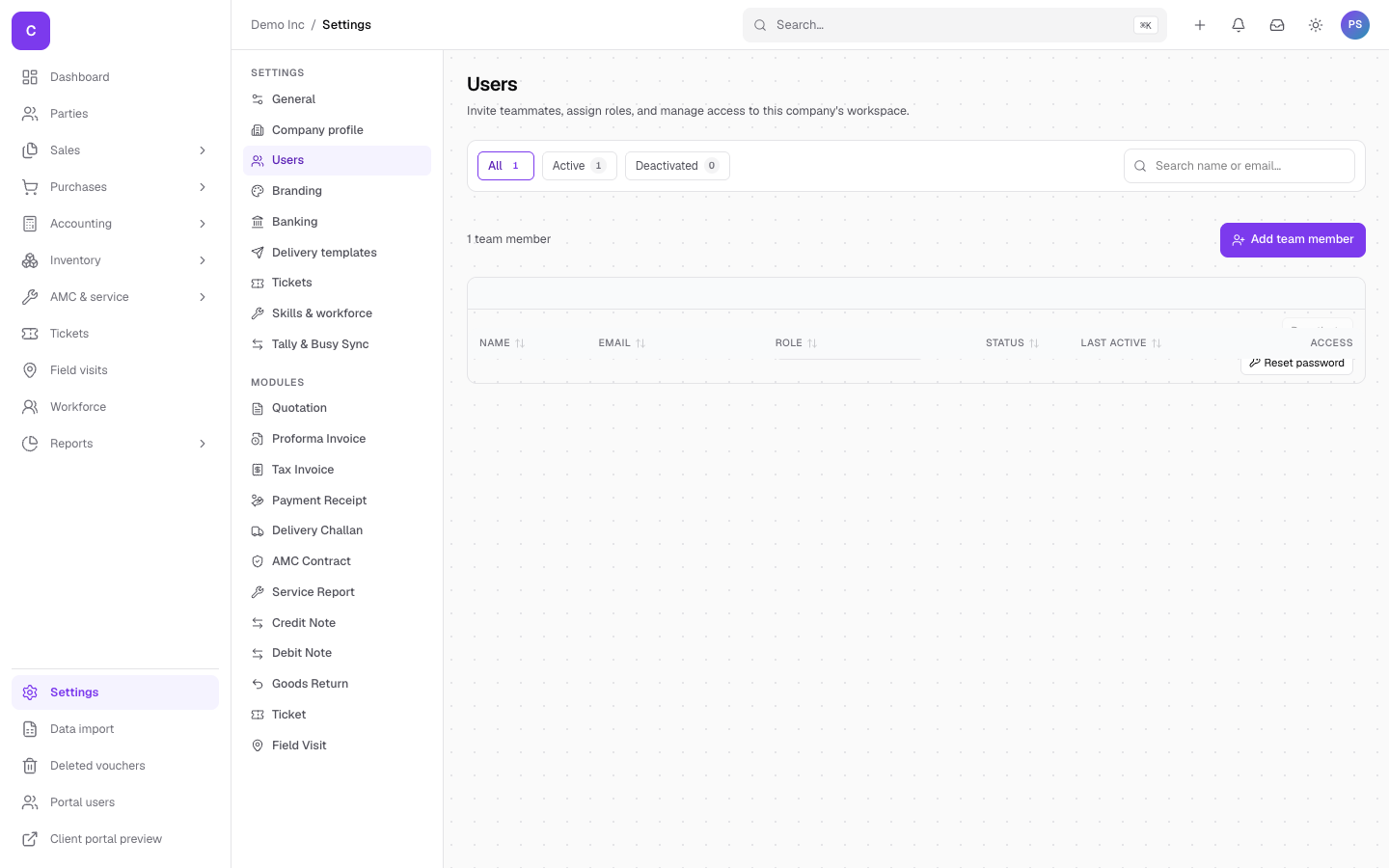Open the Tickets sidebar item
1389x868 pixels.
(x=115, y=334)
